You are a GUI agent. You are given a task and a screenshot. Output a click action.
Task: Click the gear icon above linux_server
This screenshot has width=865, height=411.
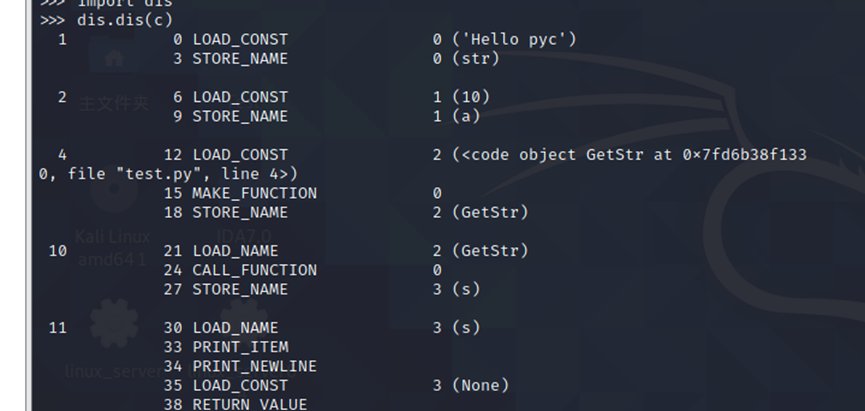(x=113, y=322)
